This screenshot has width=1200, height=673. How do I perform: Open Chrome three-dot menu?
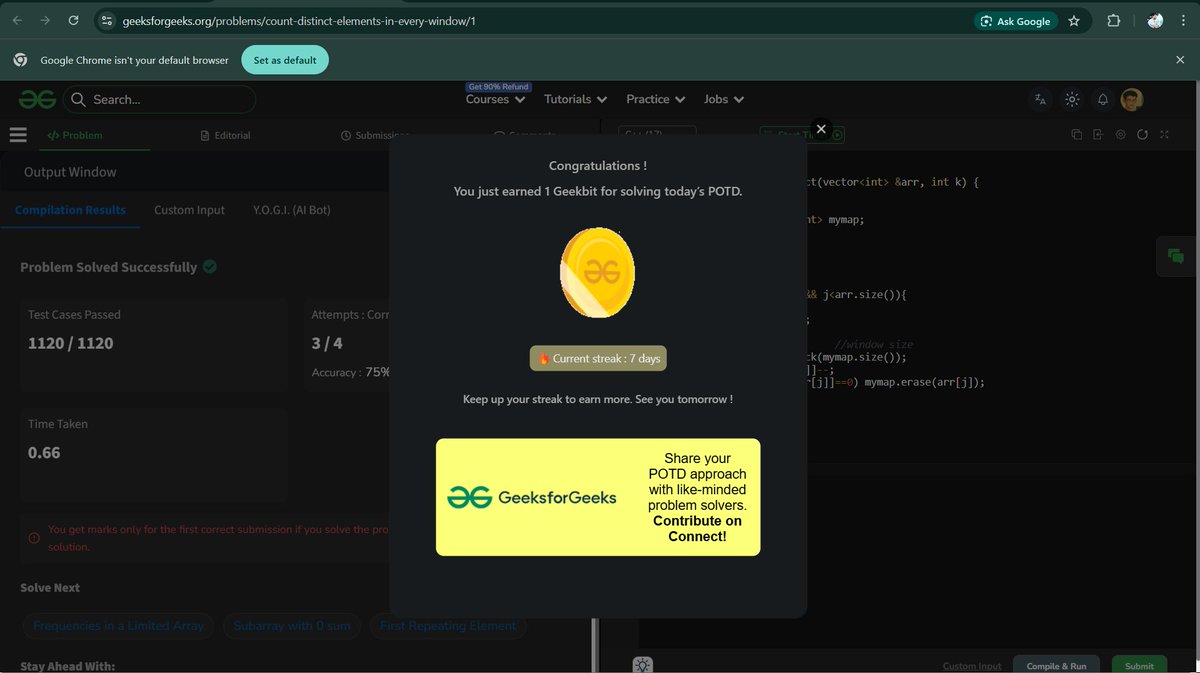tap(1184, 20)
